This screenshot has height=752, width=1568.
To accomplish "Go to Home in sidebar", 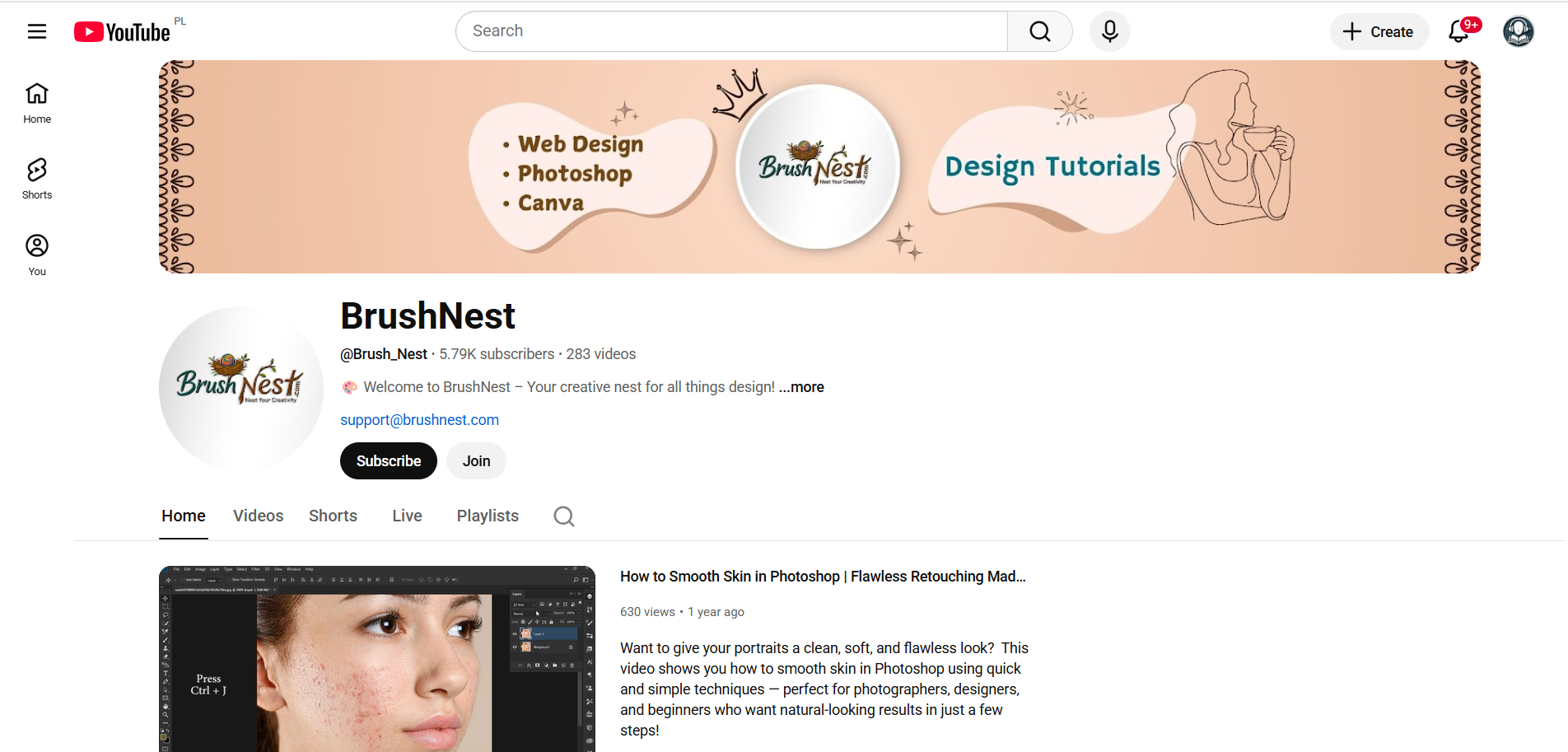I will point(37,103).
